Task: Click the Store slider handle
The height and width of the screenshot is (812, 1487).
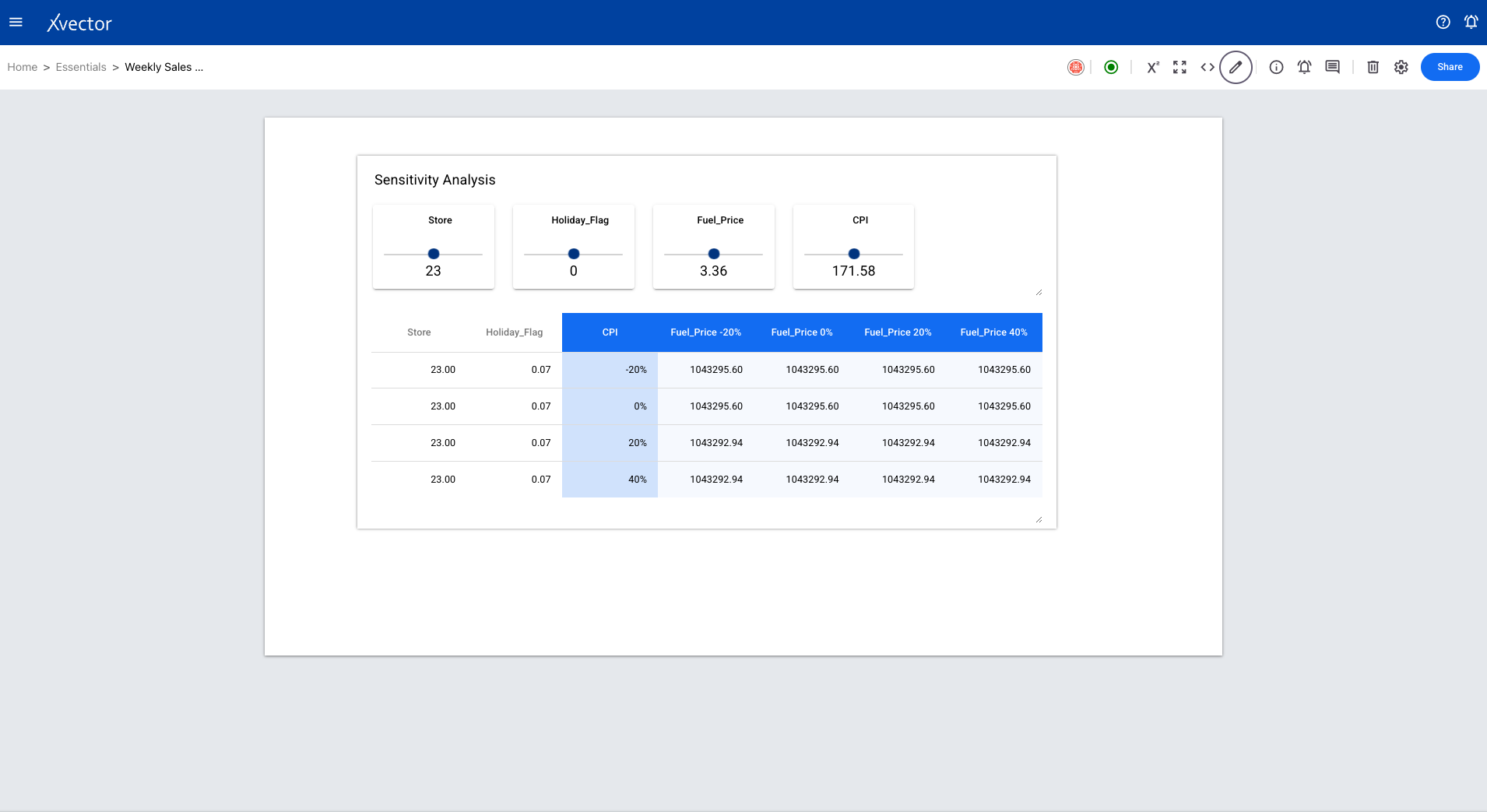Action: [x=434, y=254]
